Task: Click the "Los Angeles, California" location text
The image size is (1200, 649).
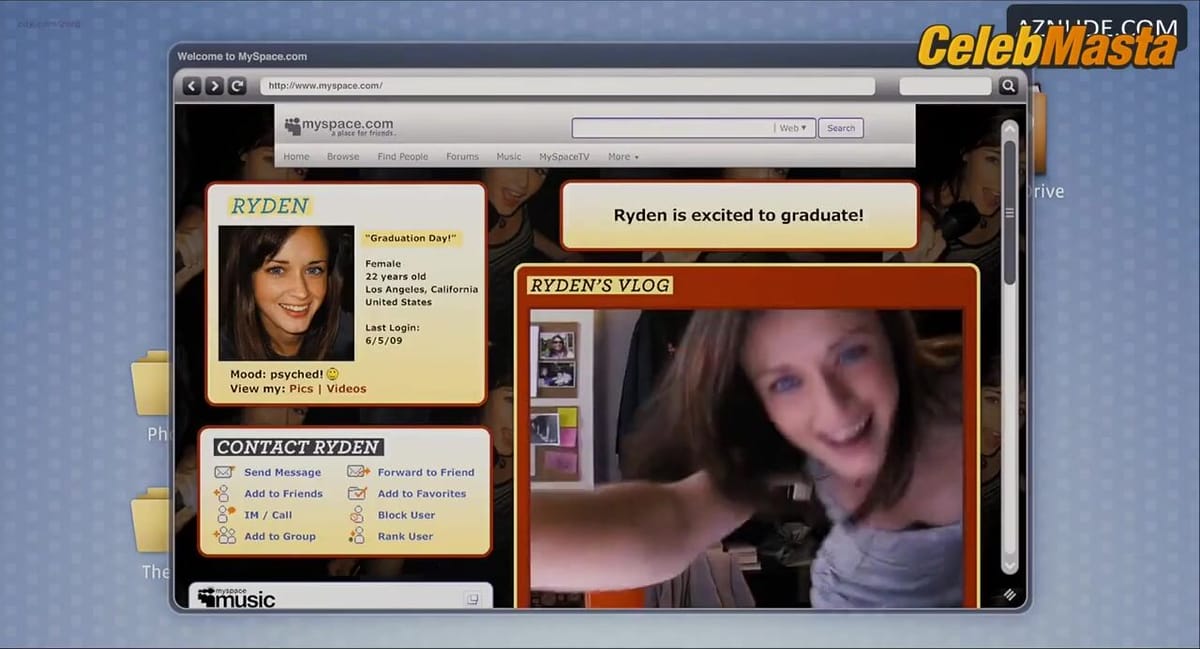Action: coord(421,289)
